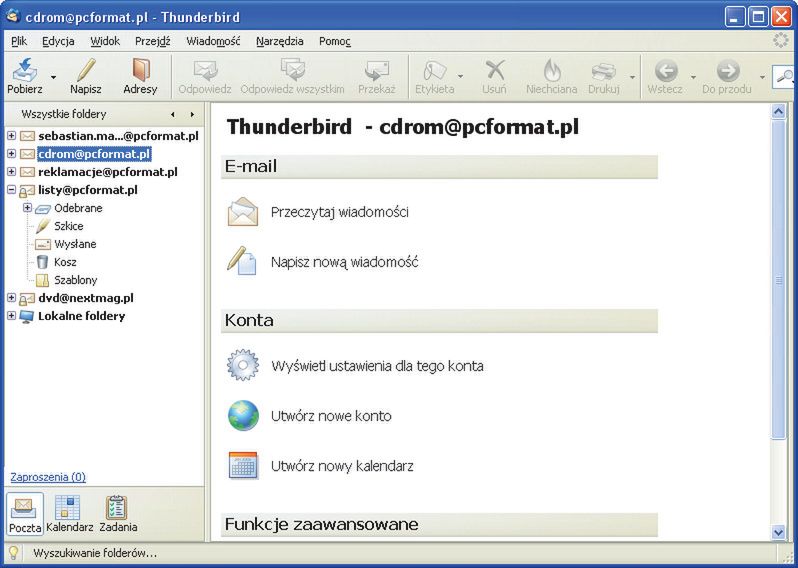Screen dimensions: 798x568
Task: Click Odpowiedz wszystkim reply-all button
Action: pyautogui.click(x=292, y=76)
